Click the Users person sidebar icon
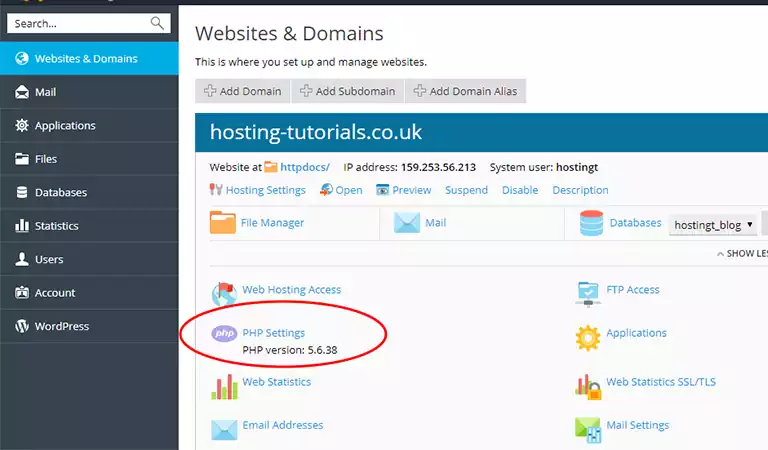This screenshot has width=768, height=450. click(22, 259)
